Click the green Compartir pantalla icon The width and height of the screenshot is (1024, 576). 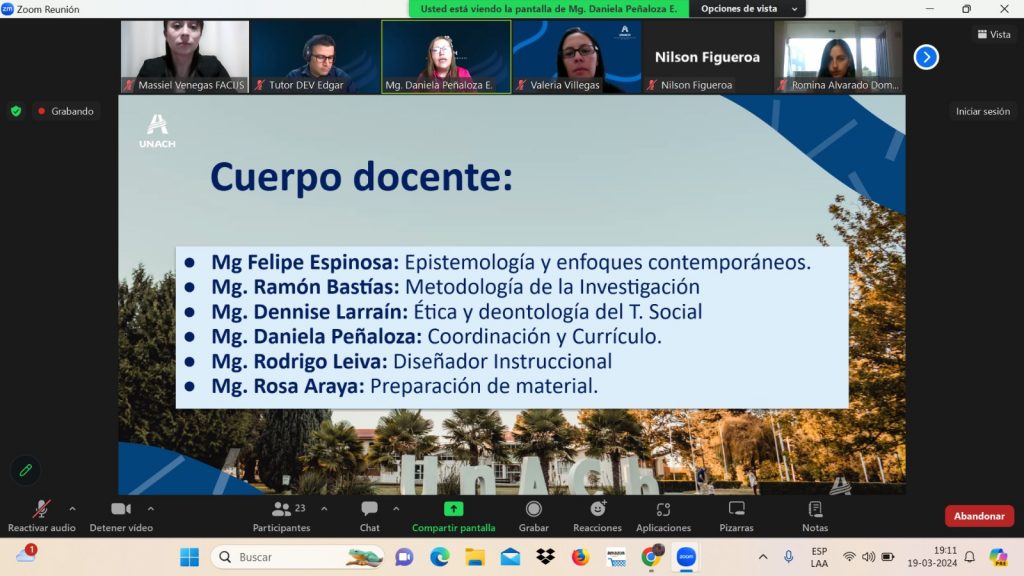click(x=453, y=509)
